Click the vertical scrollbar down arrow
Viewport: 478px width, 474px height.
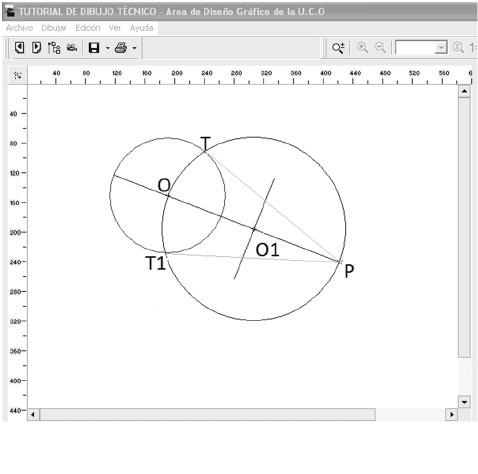(464, 402)
